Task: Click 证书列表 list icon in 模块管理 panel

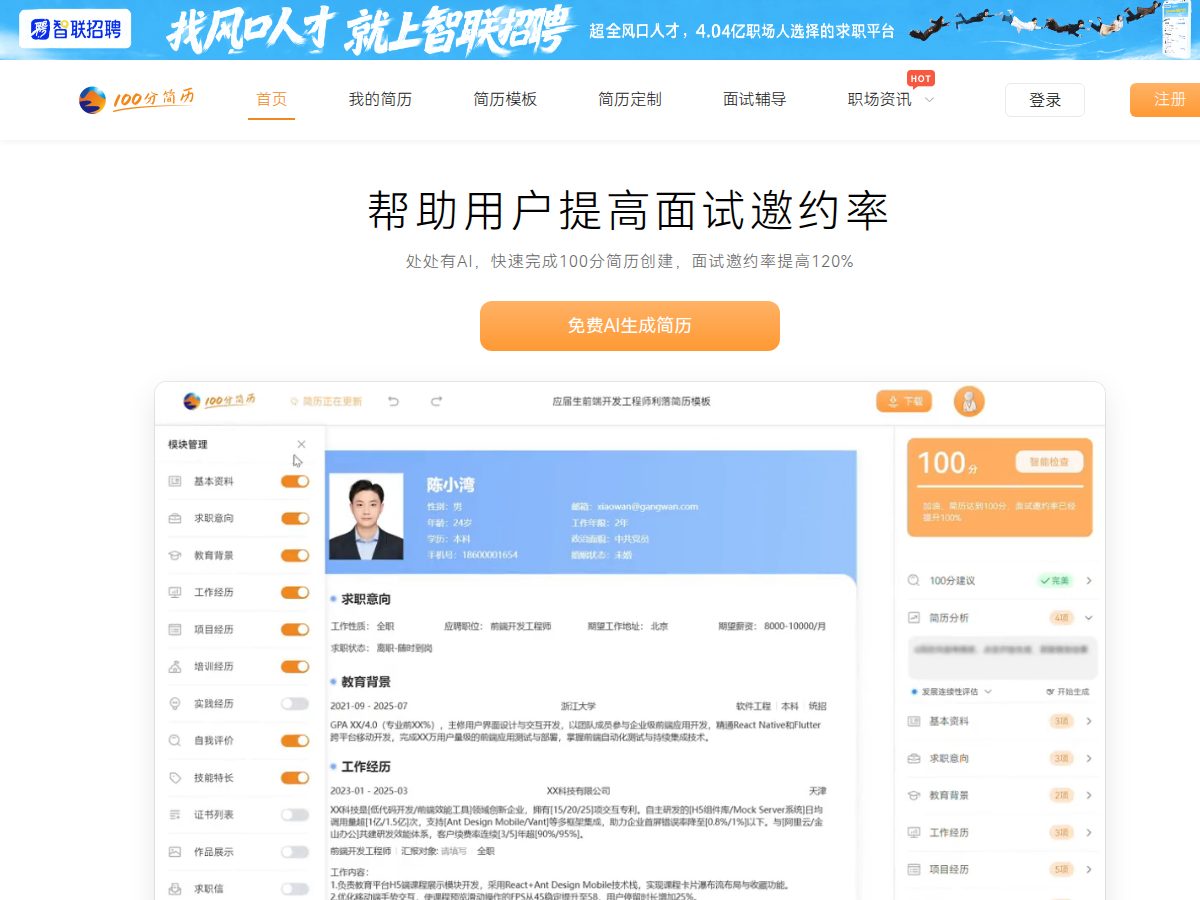Action: [x=175, y=814]
